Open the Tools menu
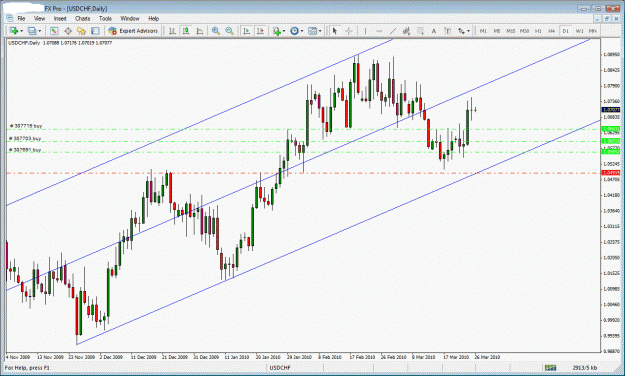Screen dimensions: 625x376 point(105,18)
